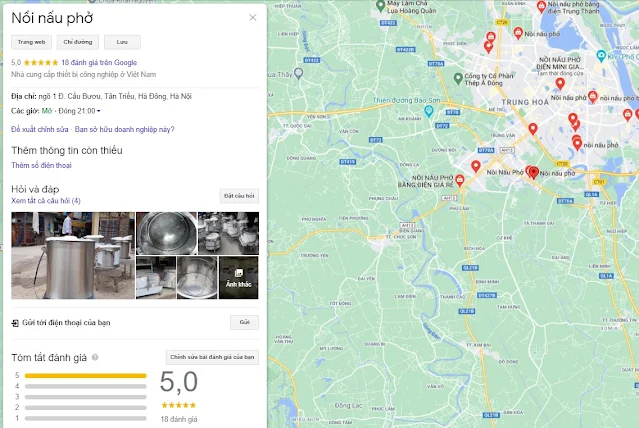This screenshot has width=639, height=428.
Task: Click green pin for Công ty Cổ Phần Thép Á Đông
Action: (458, 78)
